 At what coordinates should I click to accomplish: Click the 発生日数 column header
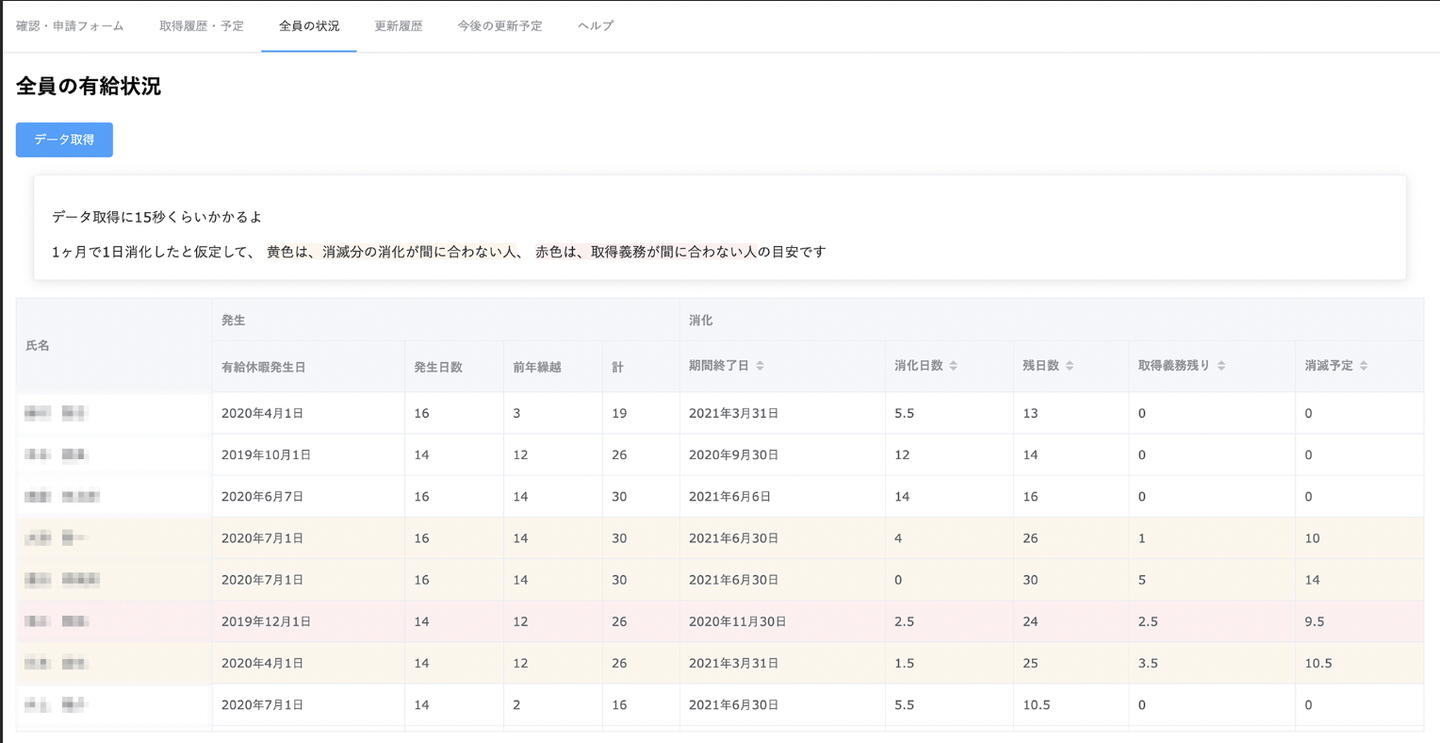pos(438,367)
